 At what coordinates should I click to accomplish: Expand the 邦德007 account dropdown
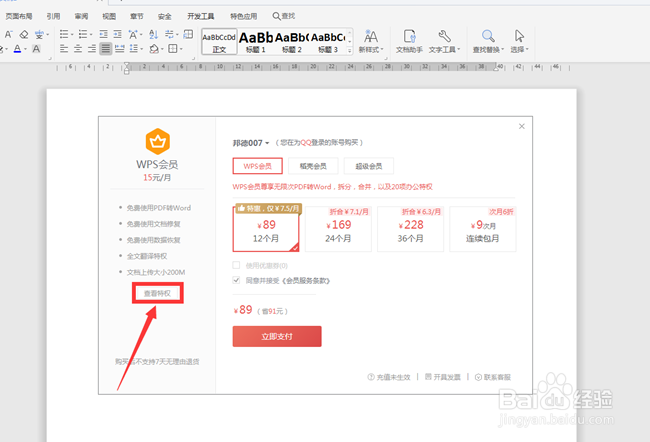click(x=267, y=143)
